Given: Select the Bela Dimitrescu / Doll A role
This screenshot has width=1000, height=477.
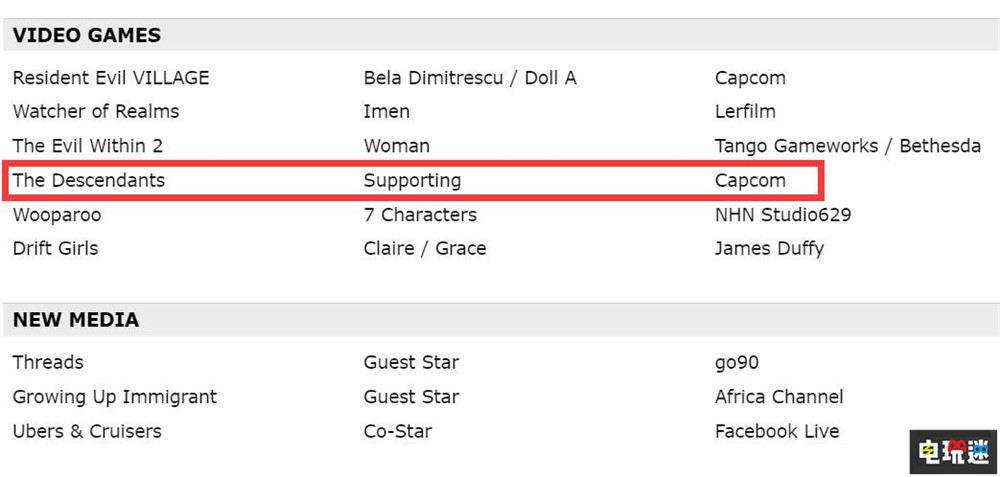Looking at the screenshot, I should 470,78.
